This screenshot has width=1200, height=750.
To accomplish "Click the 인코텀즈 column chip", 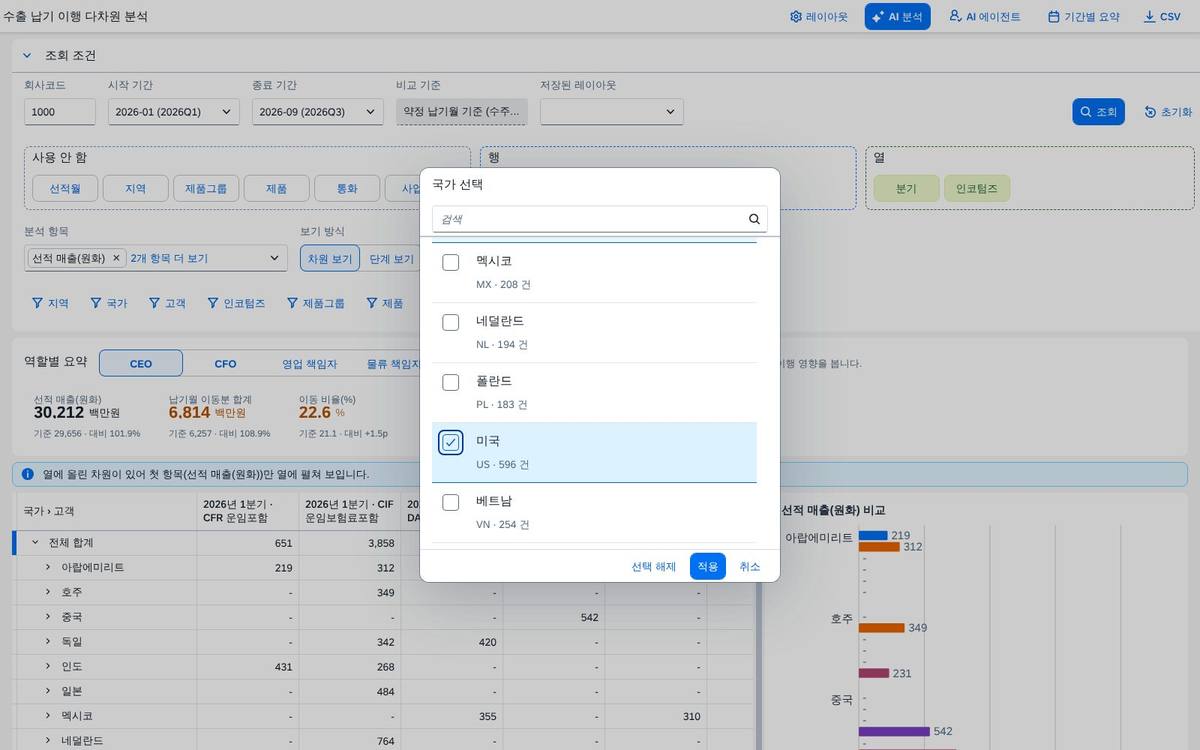I will point(977,188).
